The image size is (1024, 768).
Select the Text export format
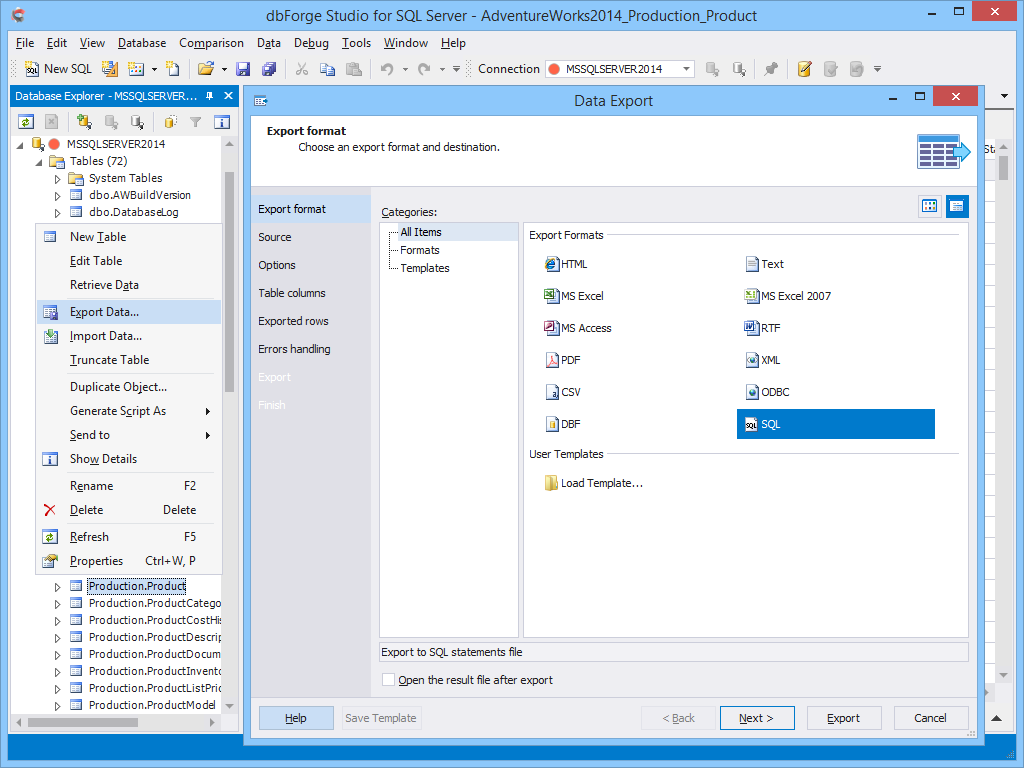764,264
